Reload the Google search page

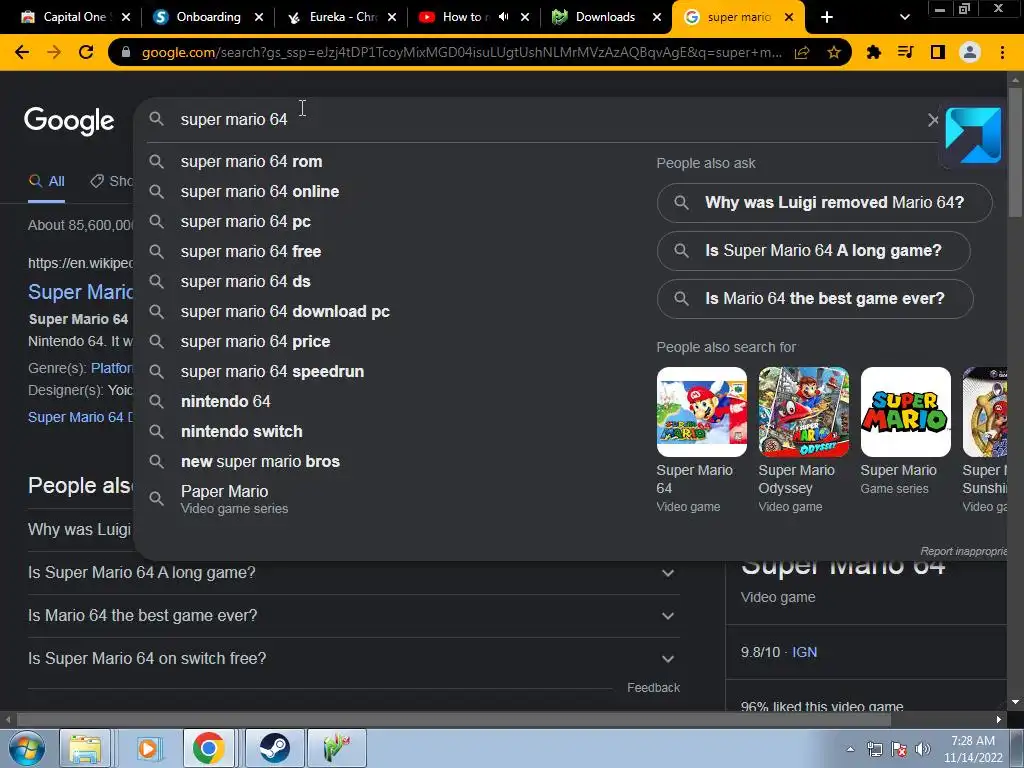(86, 52)
